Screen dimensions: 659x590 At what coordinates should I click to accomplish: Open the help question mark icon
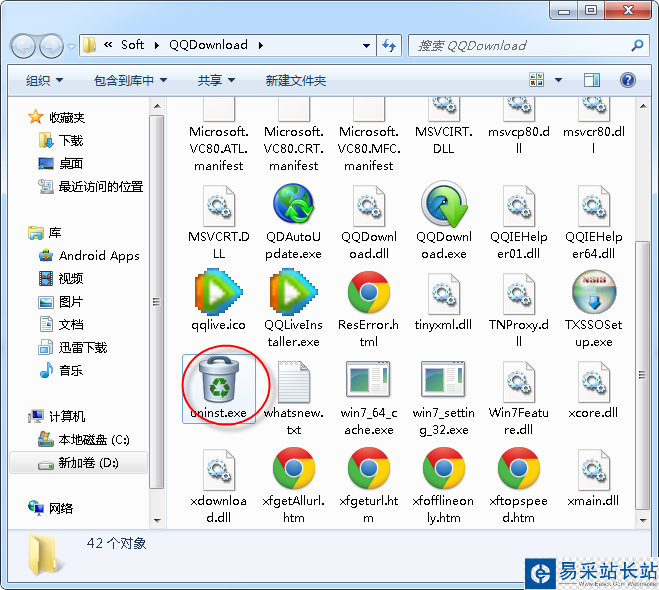pyautogui.click(x=627, y=80)
